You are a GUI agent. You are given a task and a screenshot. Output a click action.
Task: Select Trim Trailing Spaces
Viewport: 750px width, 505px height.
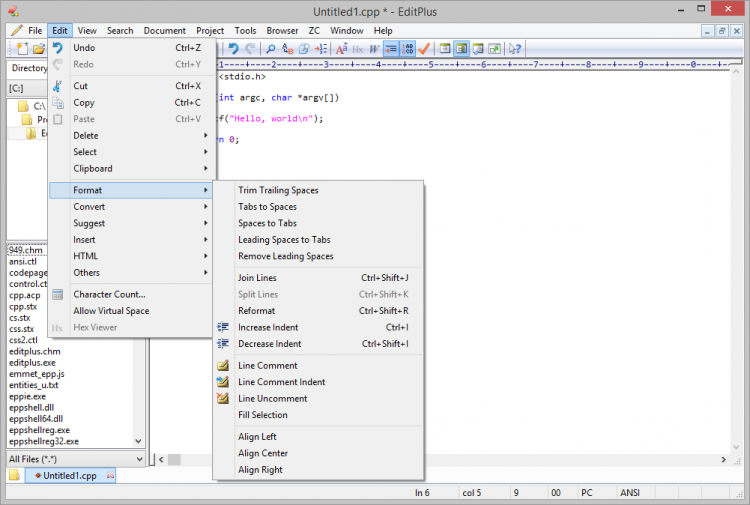(x=278, y=190)
